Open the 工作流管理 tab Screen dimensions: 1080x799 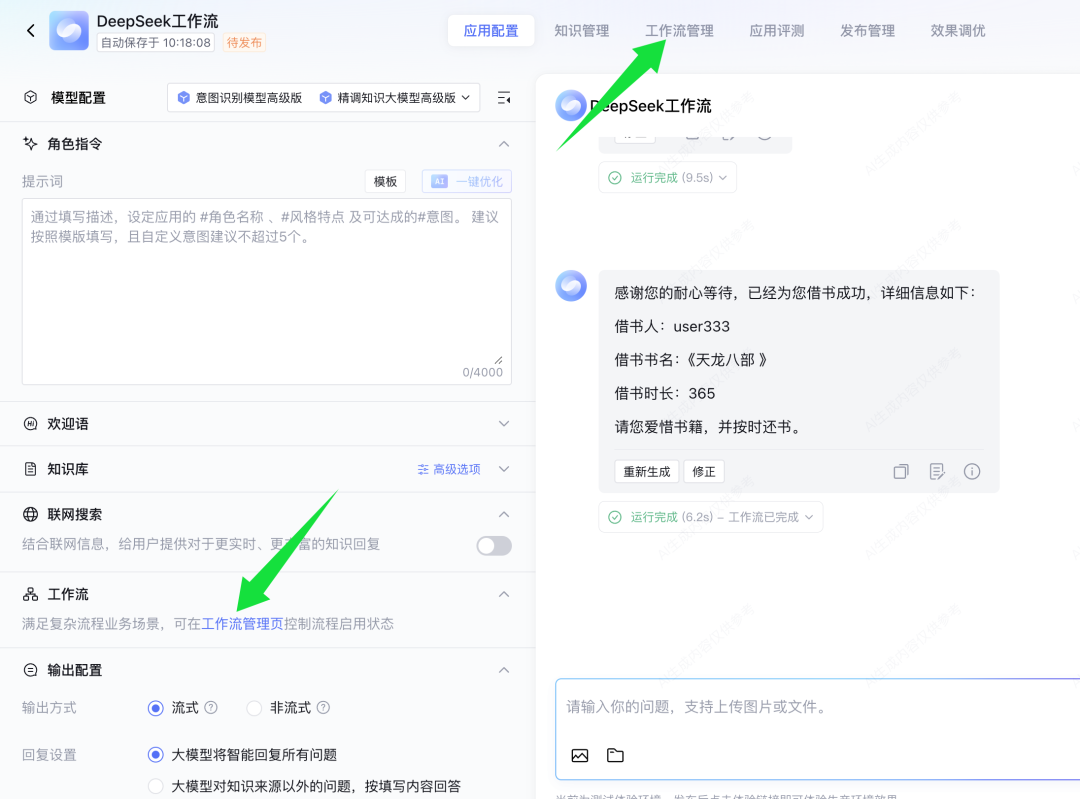[679, 31]
